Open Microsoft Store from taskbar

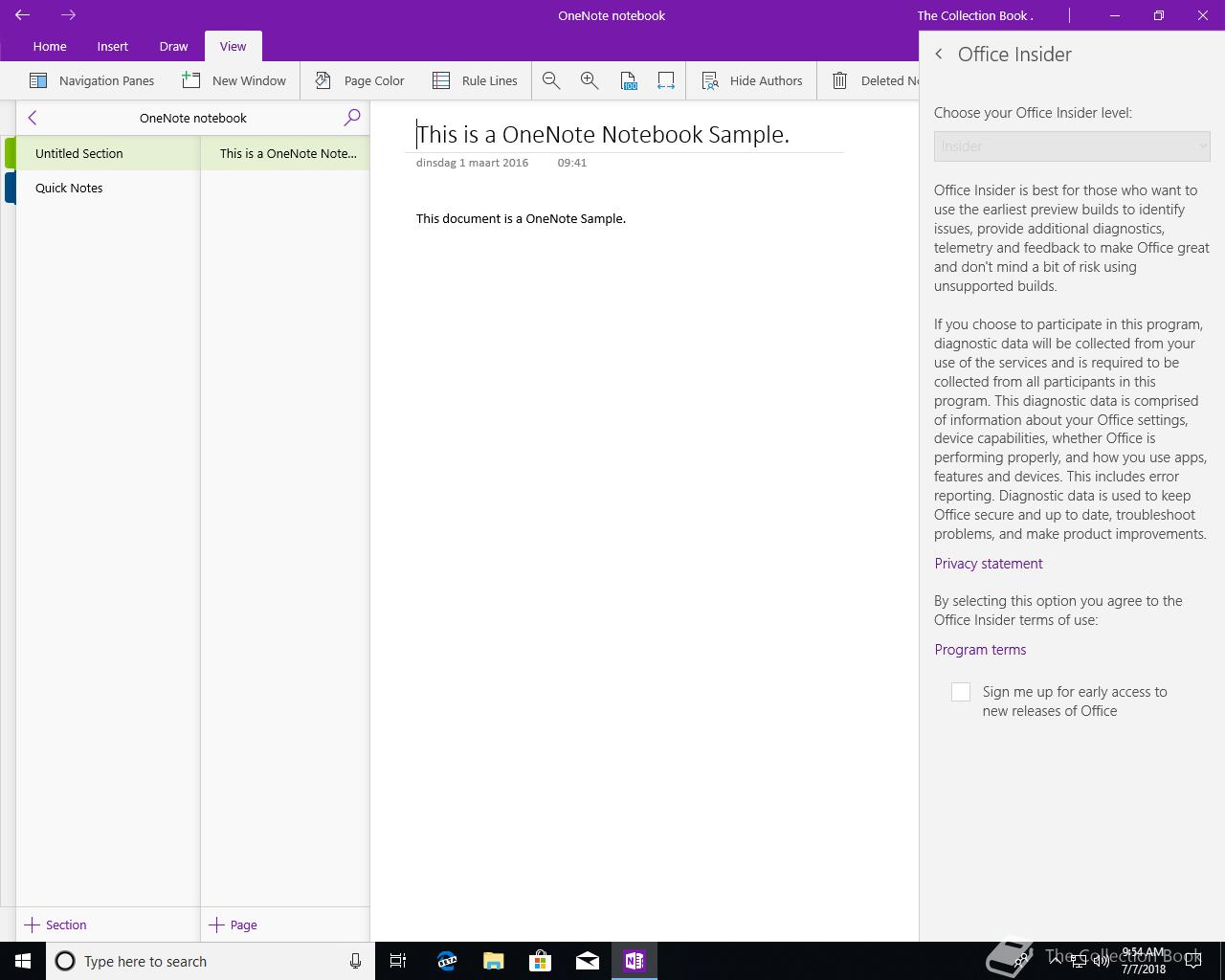click(540, 961)
